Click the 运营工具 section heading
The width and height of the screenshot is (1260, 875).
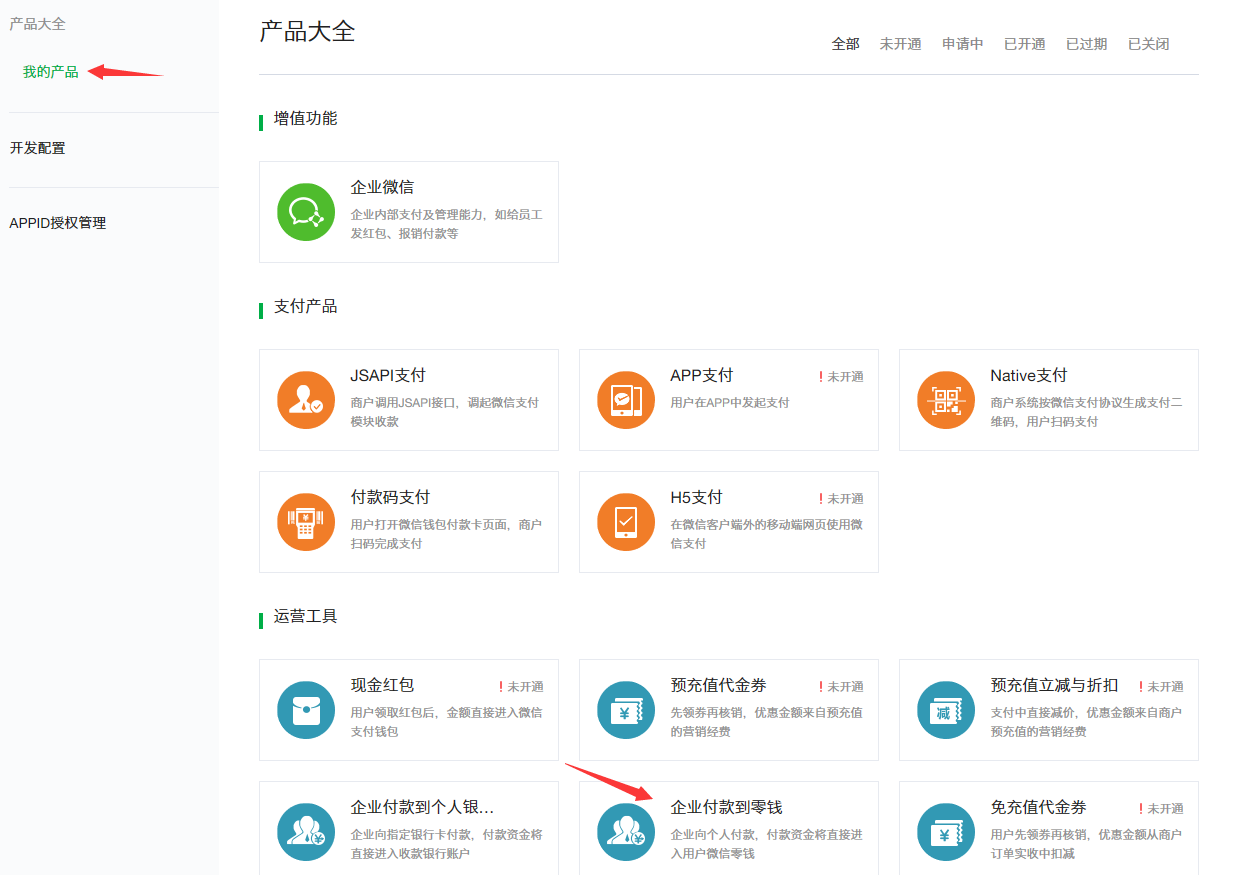306,616
